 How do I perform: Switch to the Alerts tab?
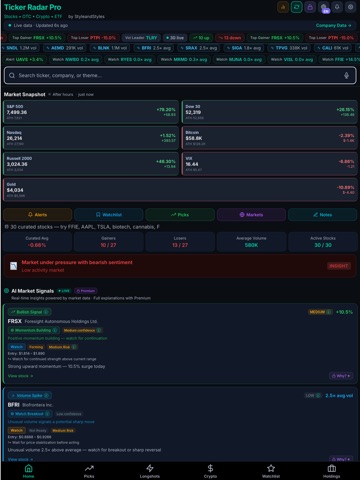pos(38,215)
